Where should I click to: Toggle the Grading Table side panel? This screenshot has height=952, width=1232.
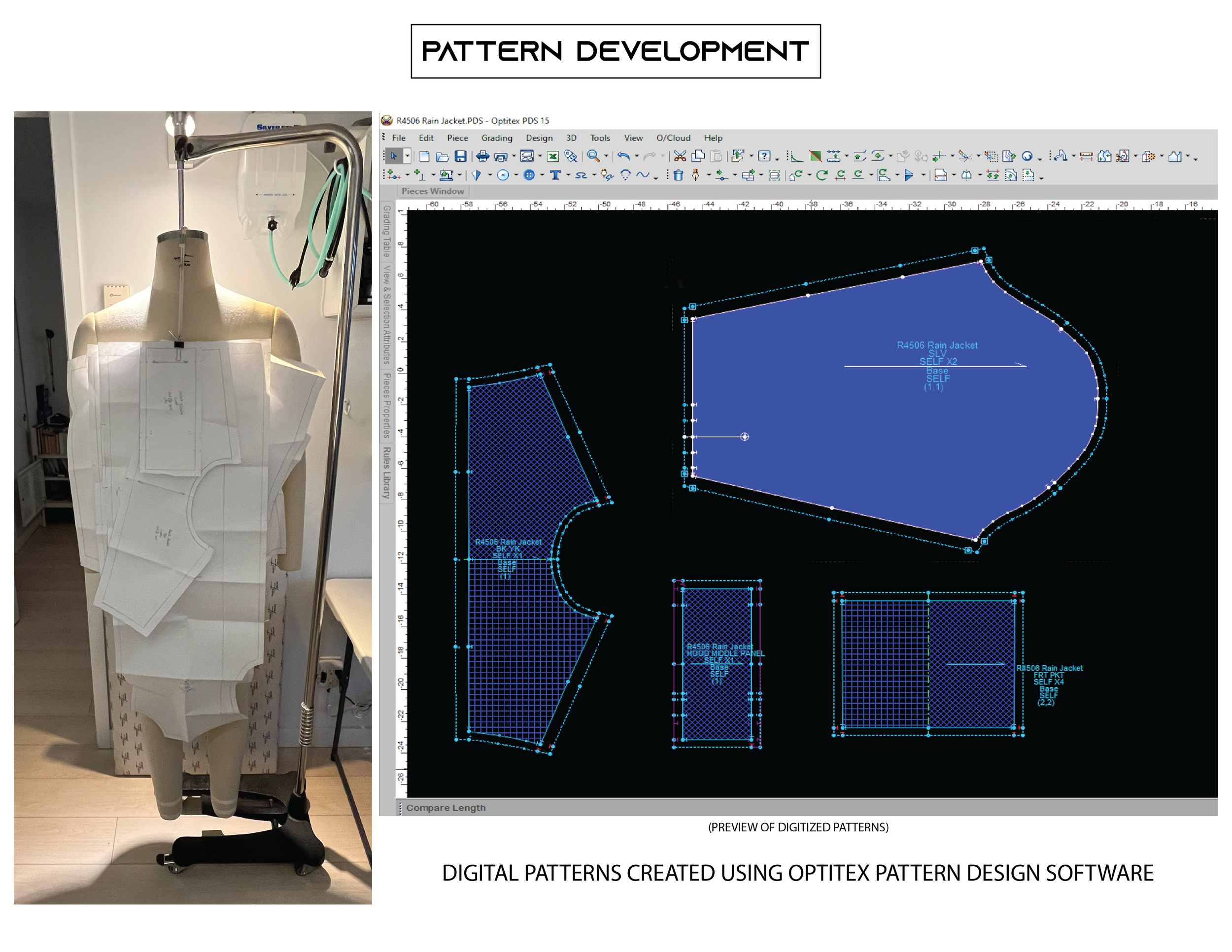click(x=386, y=231)
